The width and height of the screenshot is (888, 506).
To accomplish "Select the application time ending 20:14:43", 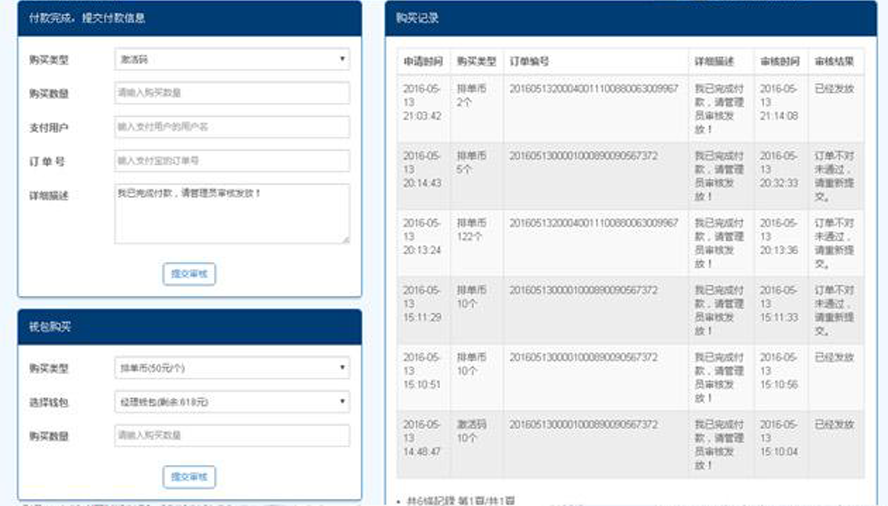I will (422, 169).
